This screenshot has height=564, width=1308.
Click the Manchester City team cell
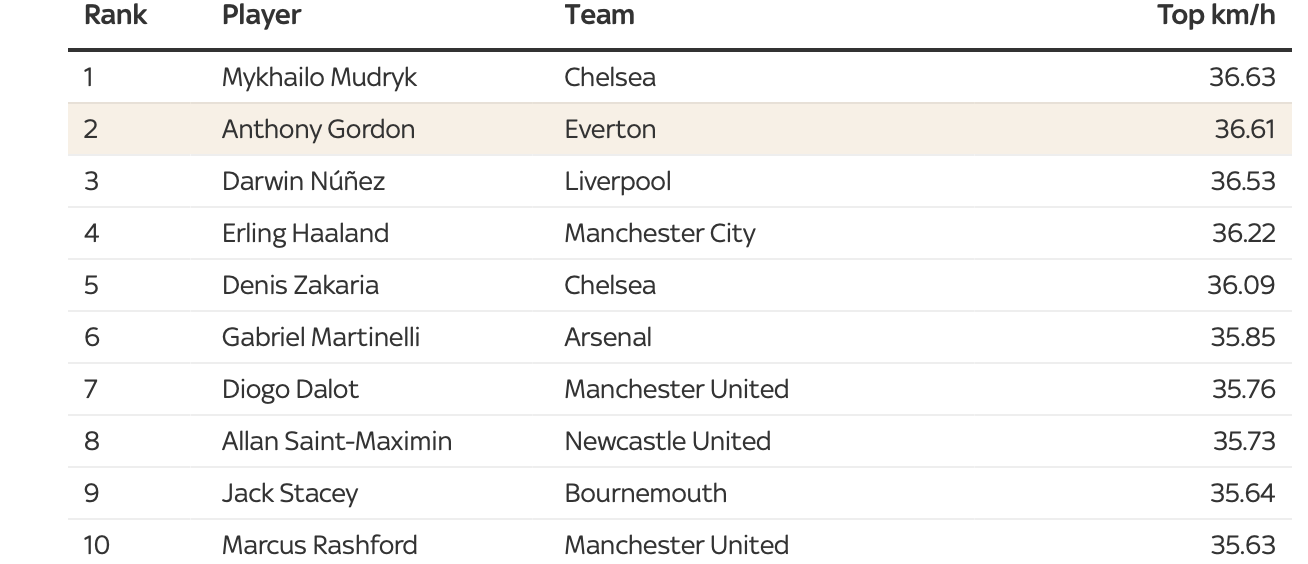pos(659,233)
